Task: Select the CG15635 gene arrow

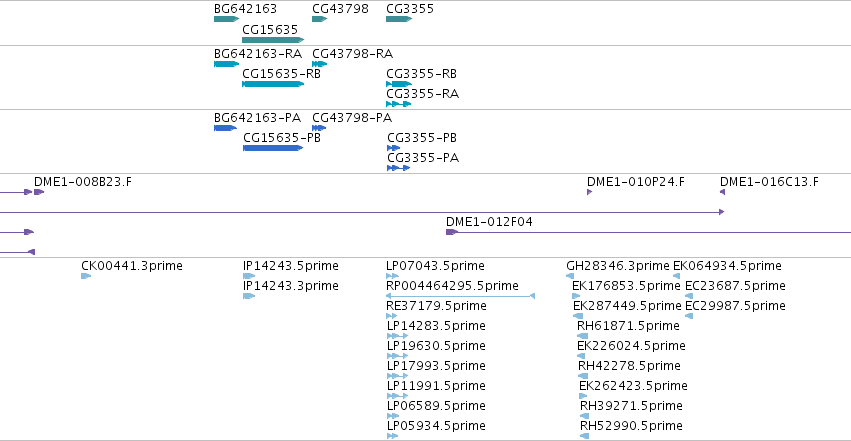Action: [x=273, y=40]
